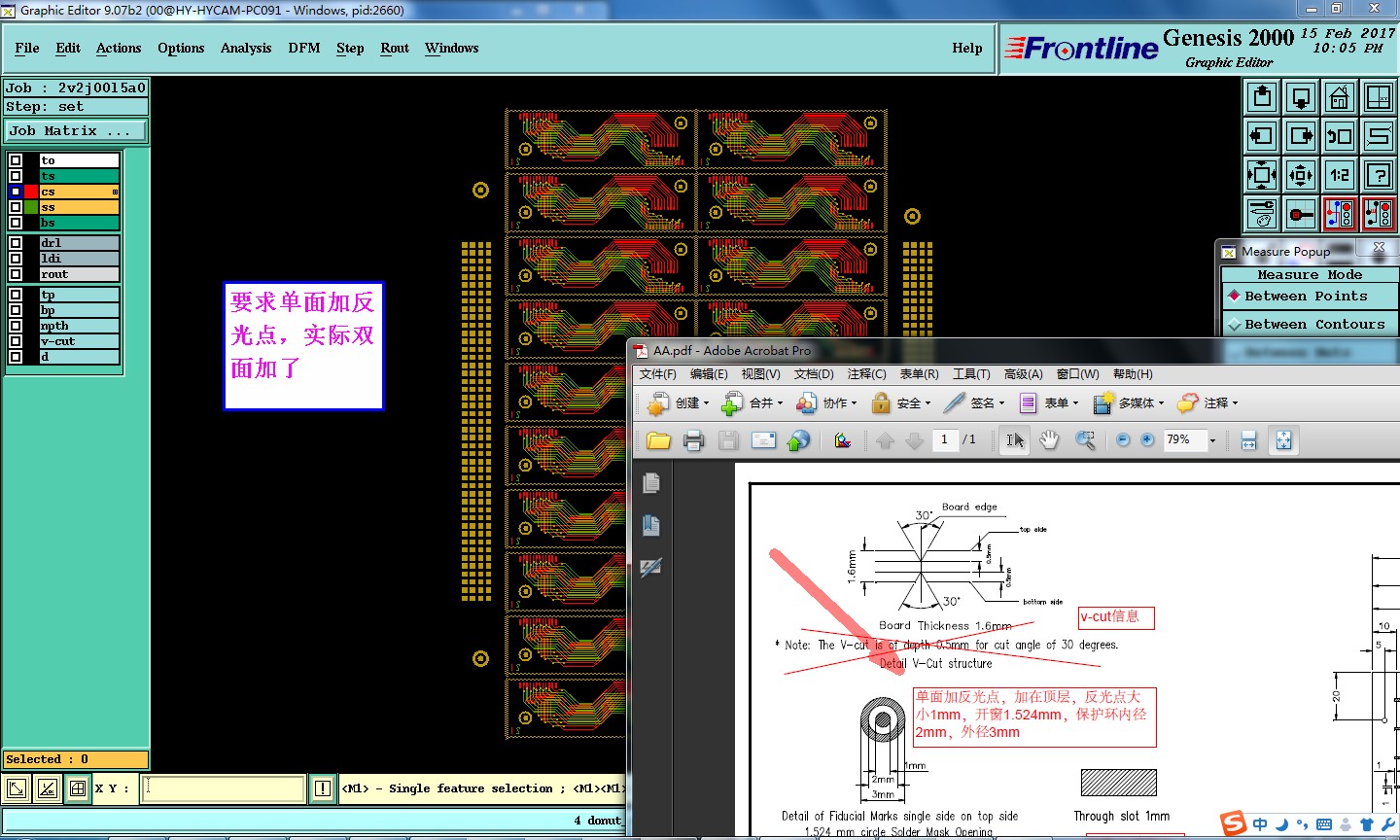
Task: Click the pan down view icon
Action: pyautogui.click(x=1301, y=97)
